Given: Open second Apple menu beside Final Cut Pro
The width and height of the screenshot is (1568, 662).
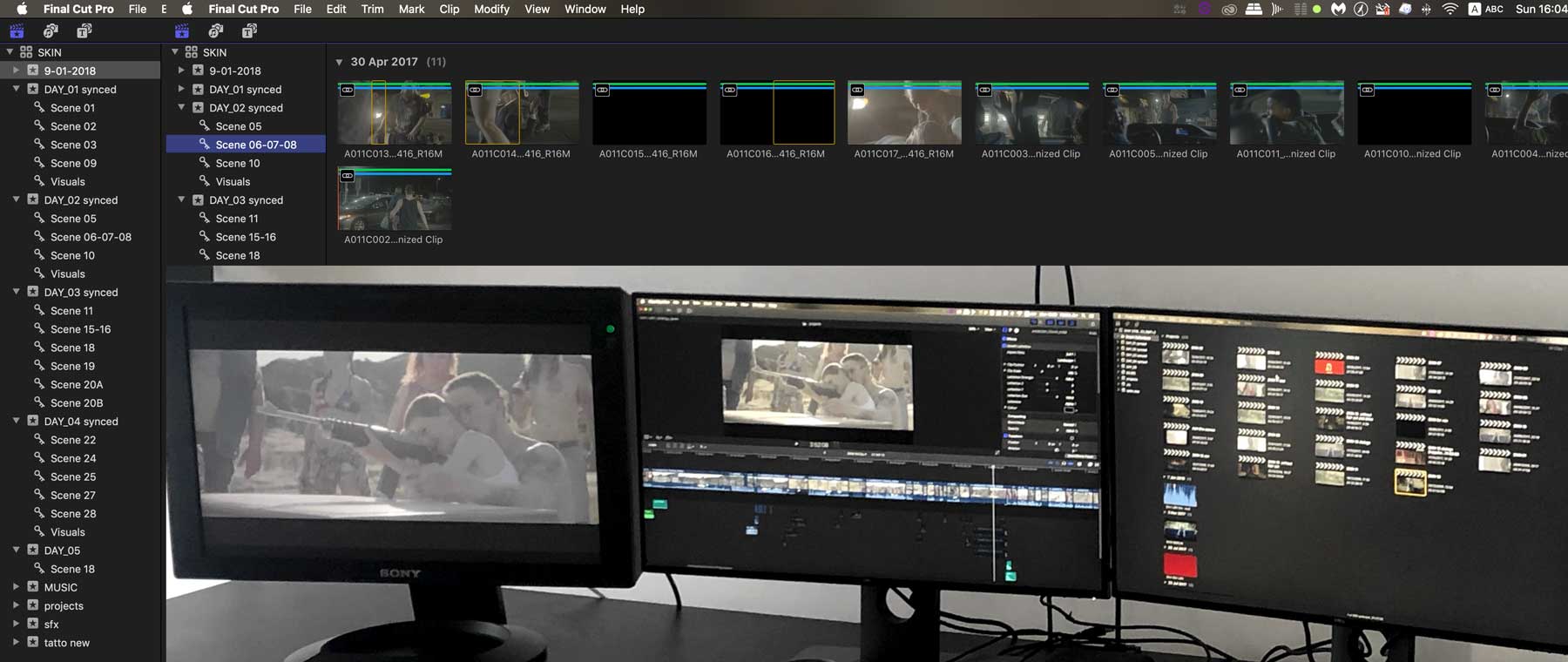Looking at the screenshot, I should pyautogui.click(x=186, y=9).
